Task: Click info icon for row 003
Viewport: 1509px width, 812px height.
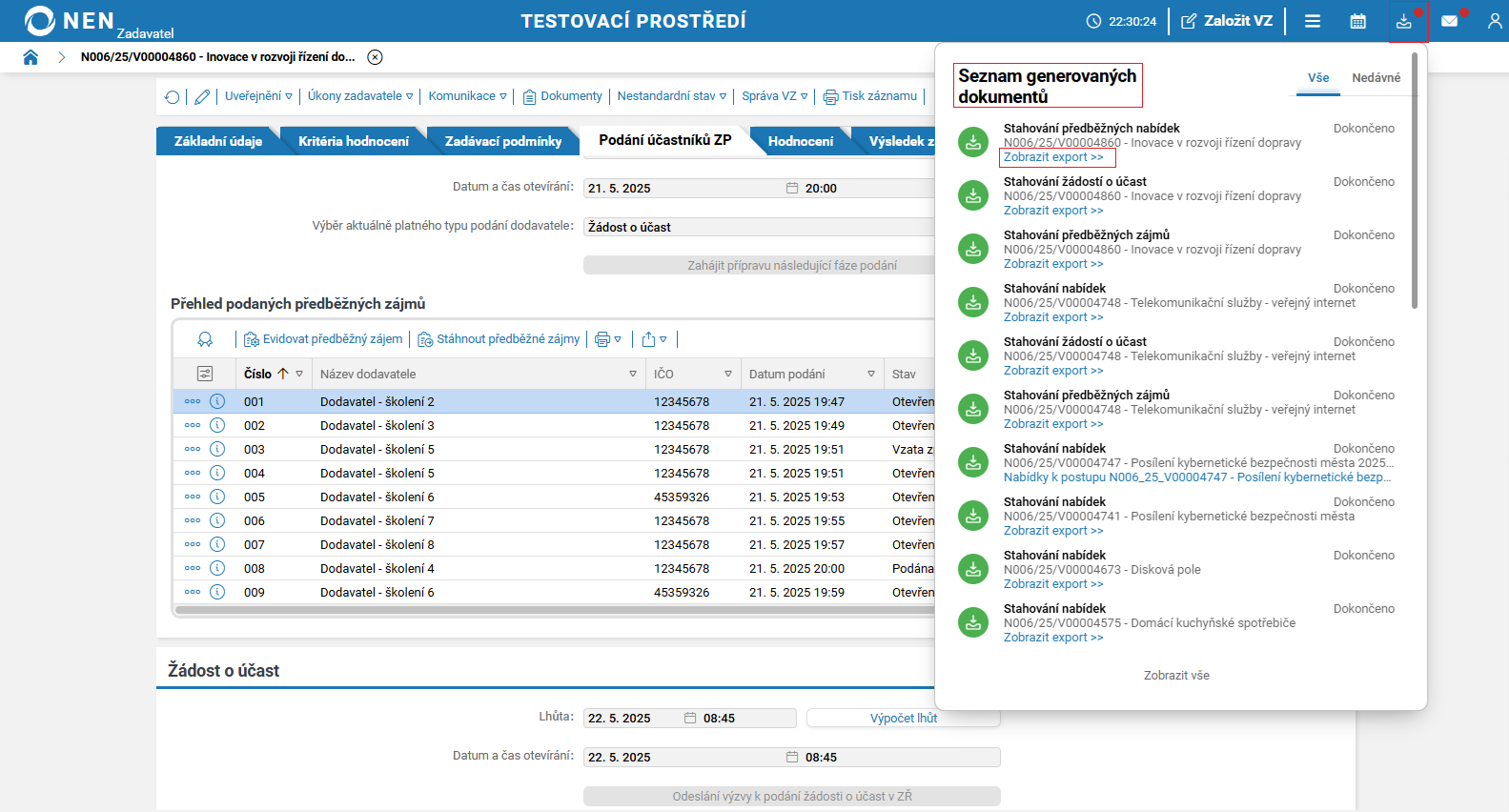Action: (217, 449)
